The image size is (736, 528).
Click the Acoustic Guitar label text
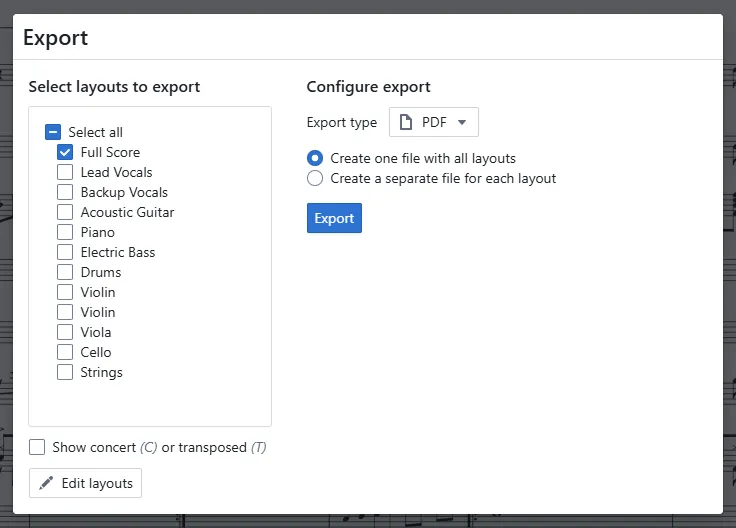point(127,212)
